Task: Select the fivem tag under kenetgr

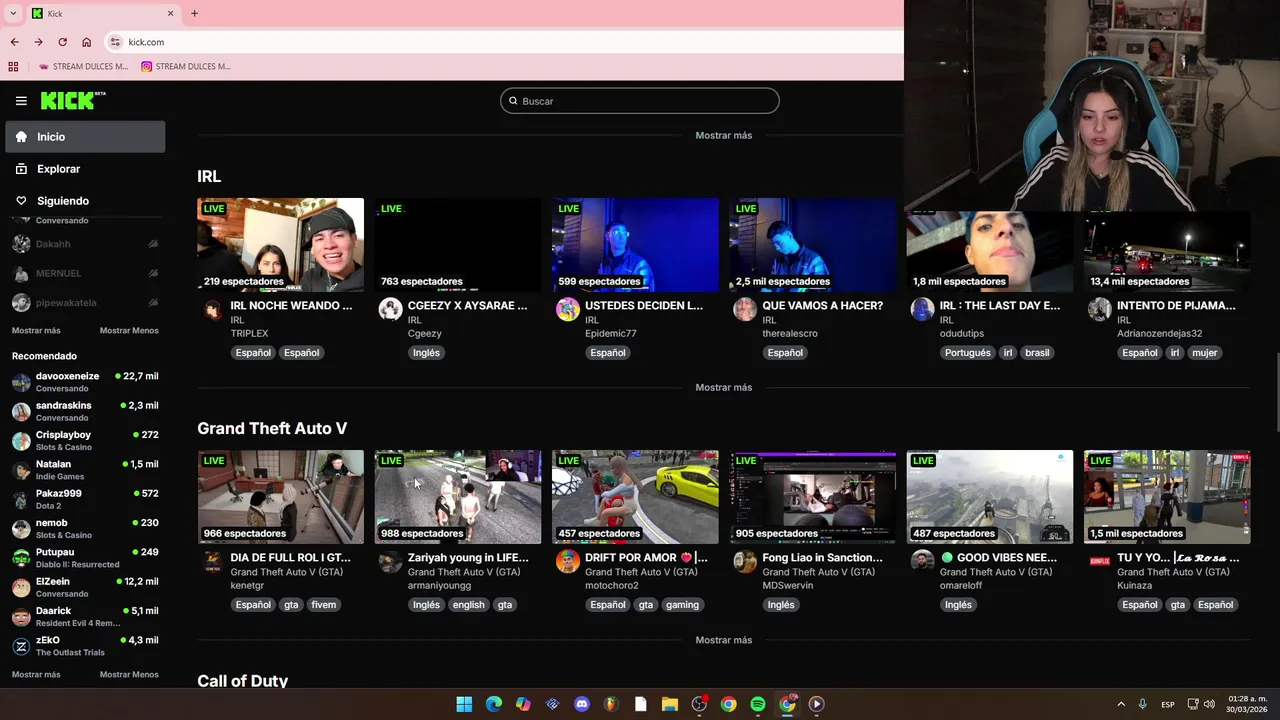Action: click(323, 605)
